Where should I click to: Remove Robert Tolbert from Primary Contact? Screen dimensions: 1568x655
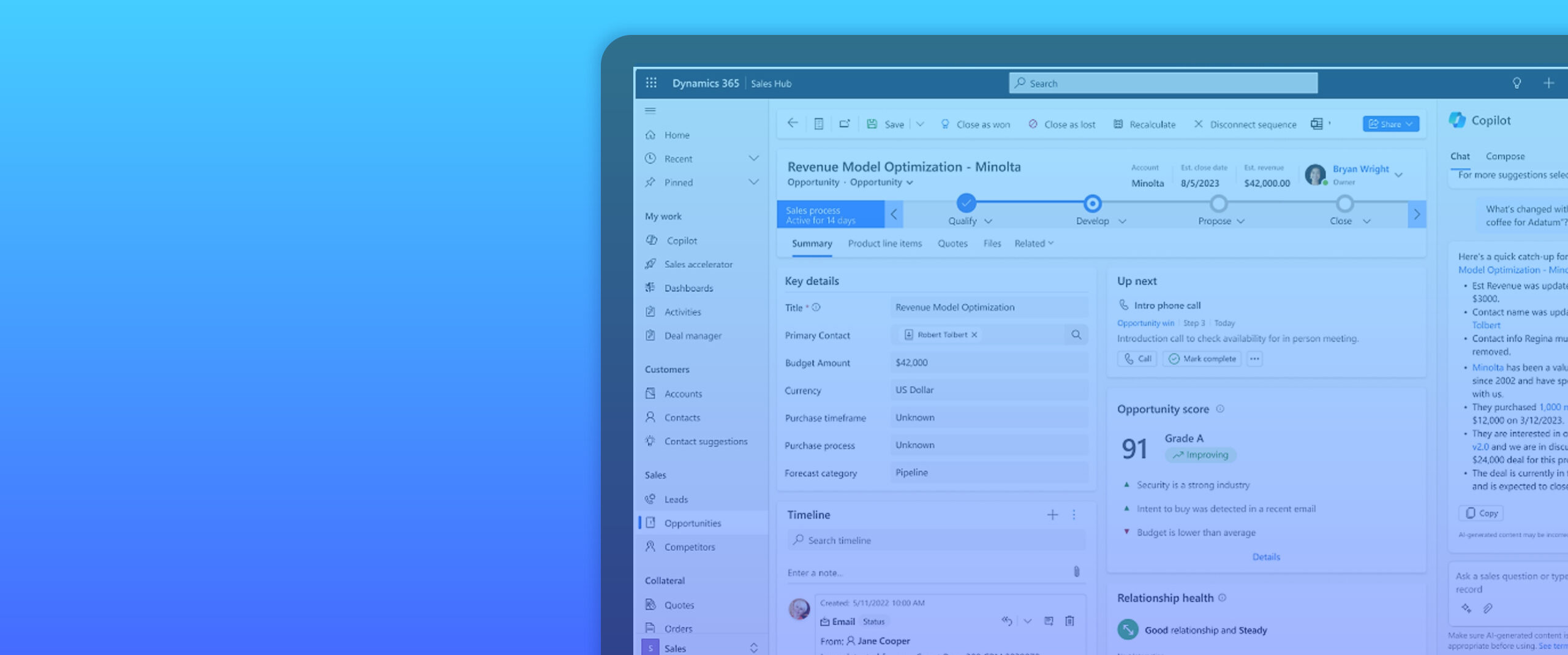coord(974,335)
